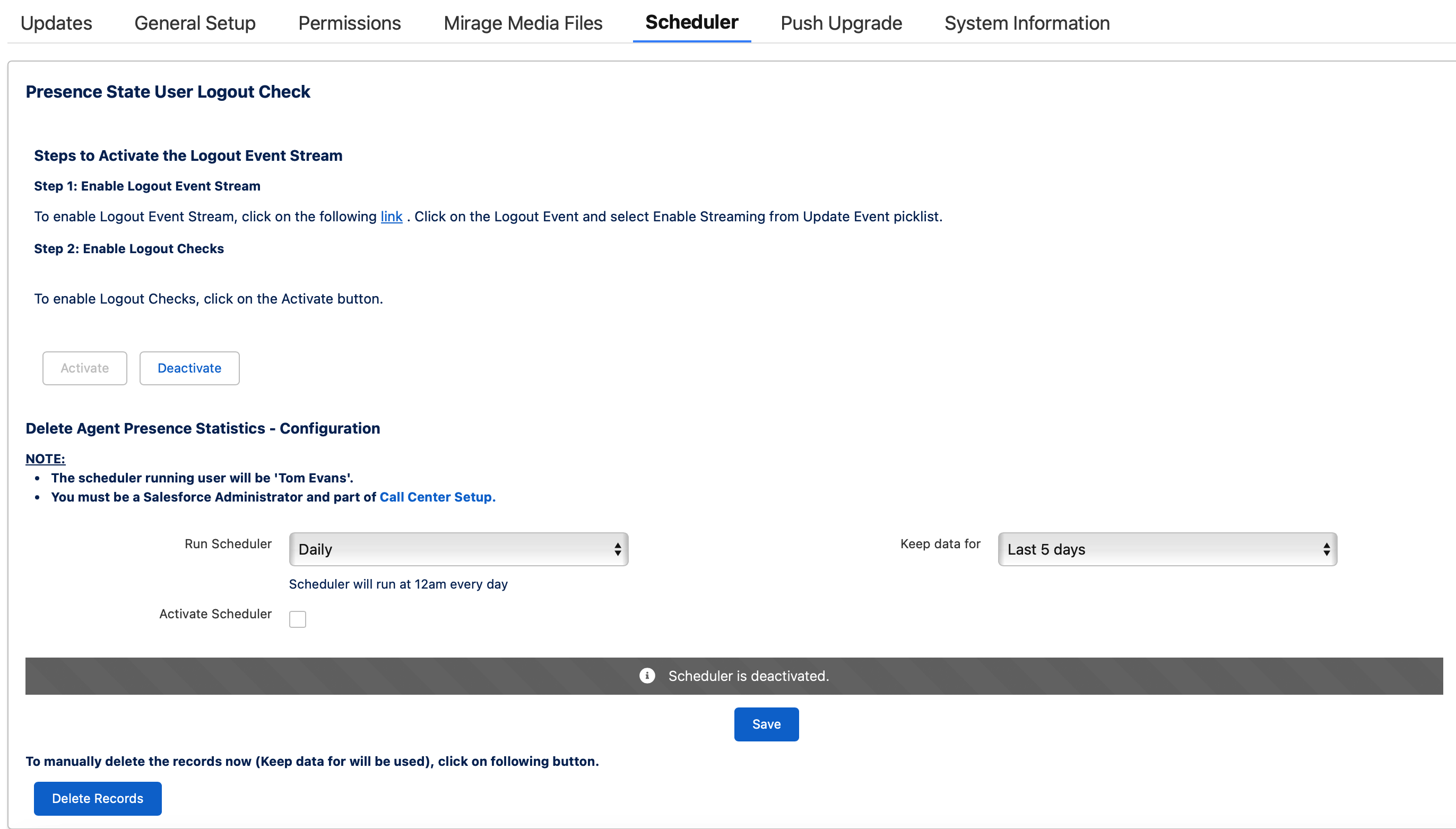
Task: Select the Scheduler tab
Action: 691,22
